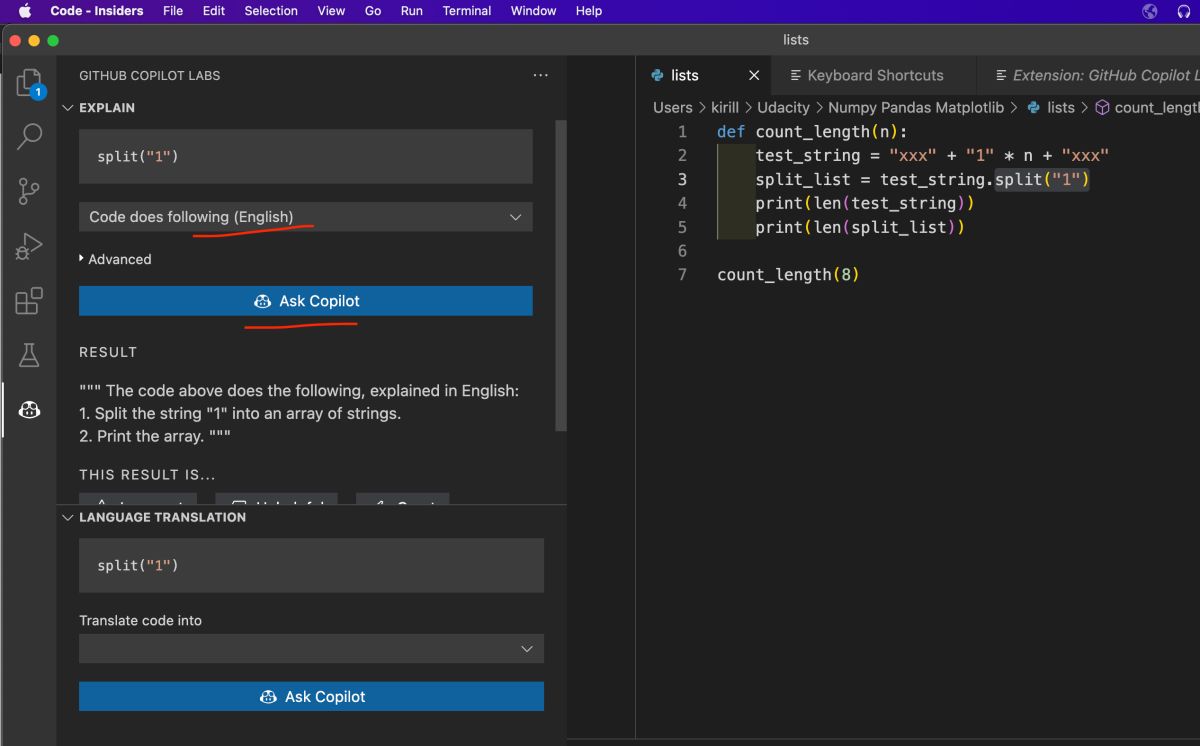Viewport: 1200px width, 746px height.
Task: Open the View menu
Action: 331,11
